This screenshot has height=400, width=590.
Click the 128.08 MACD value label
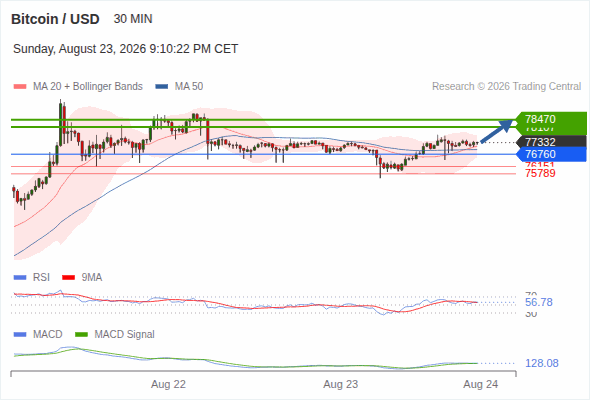(542, 363)
